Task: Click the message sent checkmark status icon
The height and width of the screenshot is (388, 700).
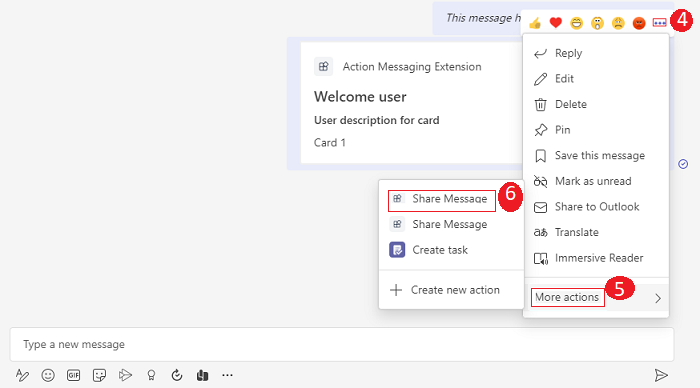Action: (x=683, y=164)
